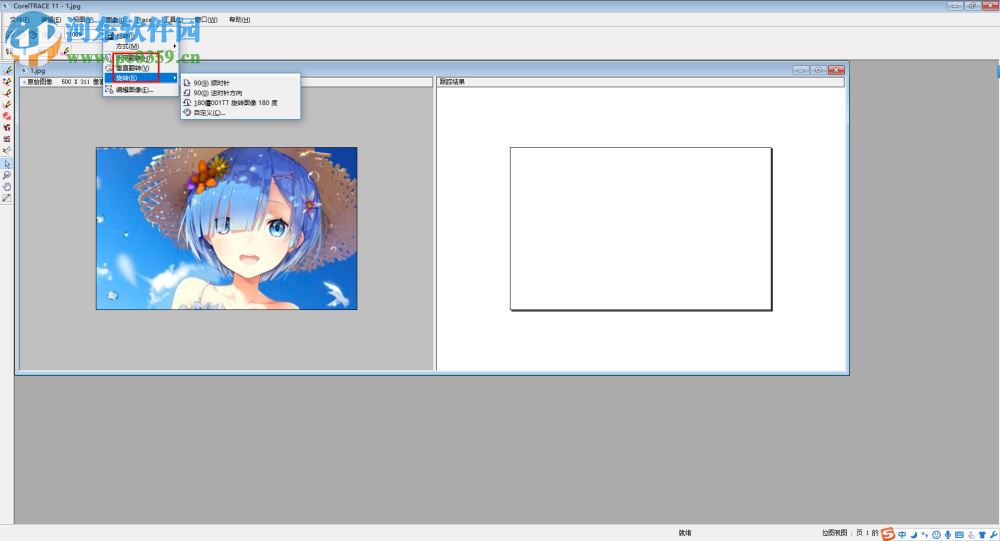
Task: Select the Pan hand tool
Action: (x=7, y=186)
